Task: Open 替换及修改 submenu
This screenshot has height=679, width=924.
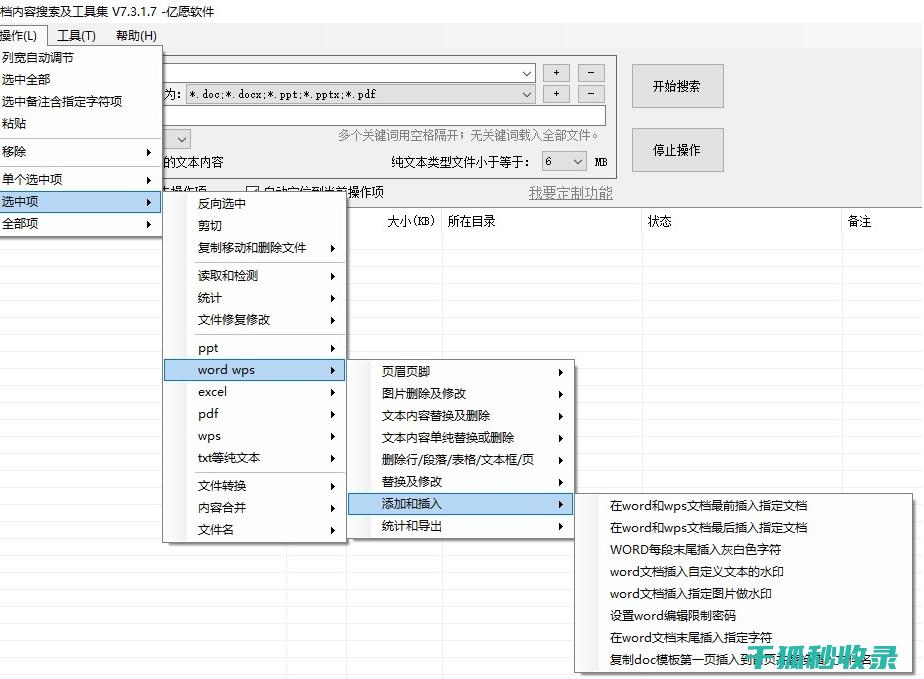Action: pyautogui.click(x=460, y=482)
